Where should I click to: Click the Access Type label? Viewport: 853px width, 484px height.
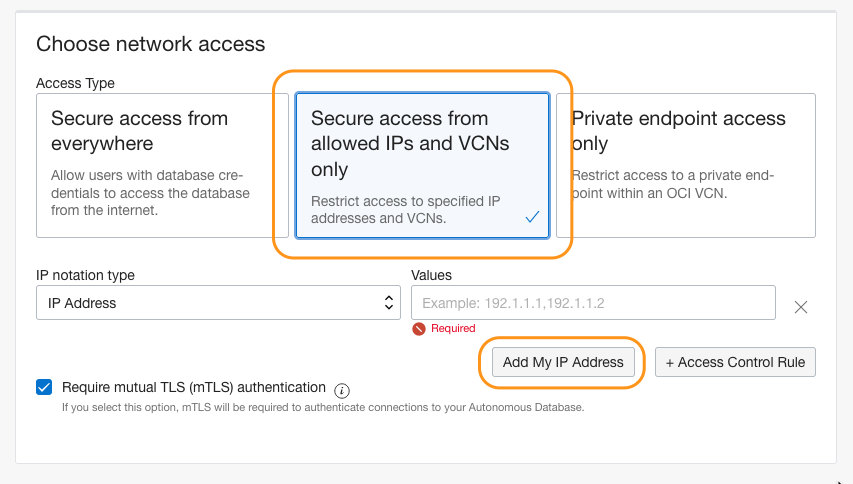(75, 83)
